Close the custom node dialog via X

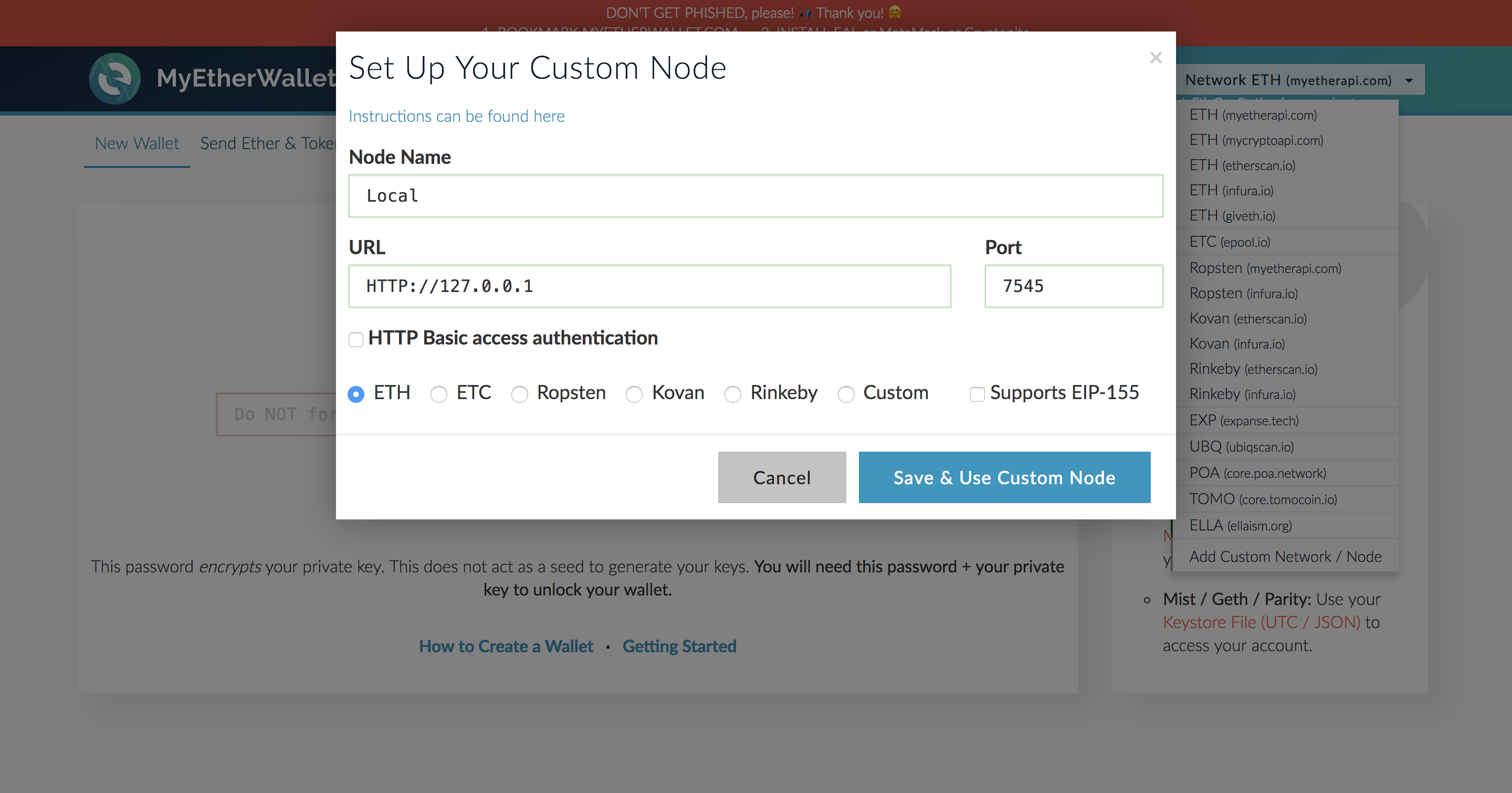(x=1156, y=58)
